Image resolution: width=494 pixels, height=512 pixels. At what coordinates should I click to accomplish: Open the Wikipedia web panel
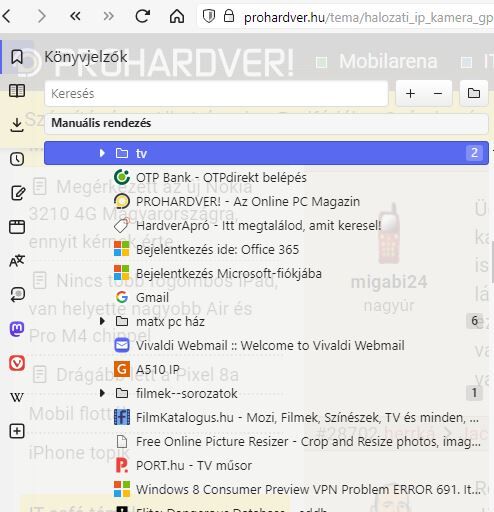click(x=17, y=397)
